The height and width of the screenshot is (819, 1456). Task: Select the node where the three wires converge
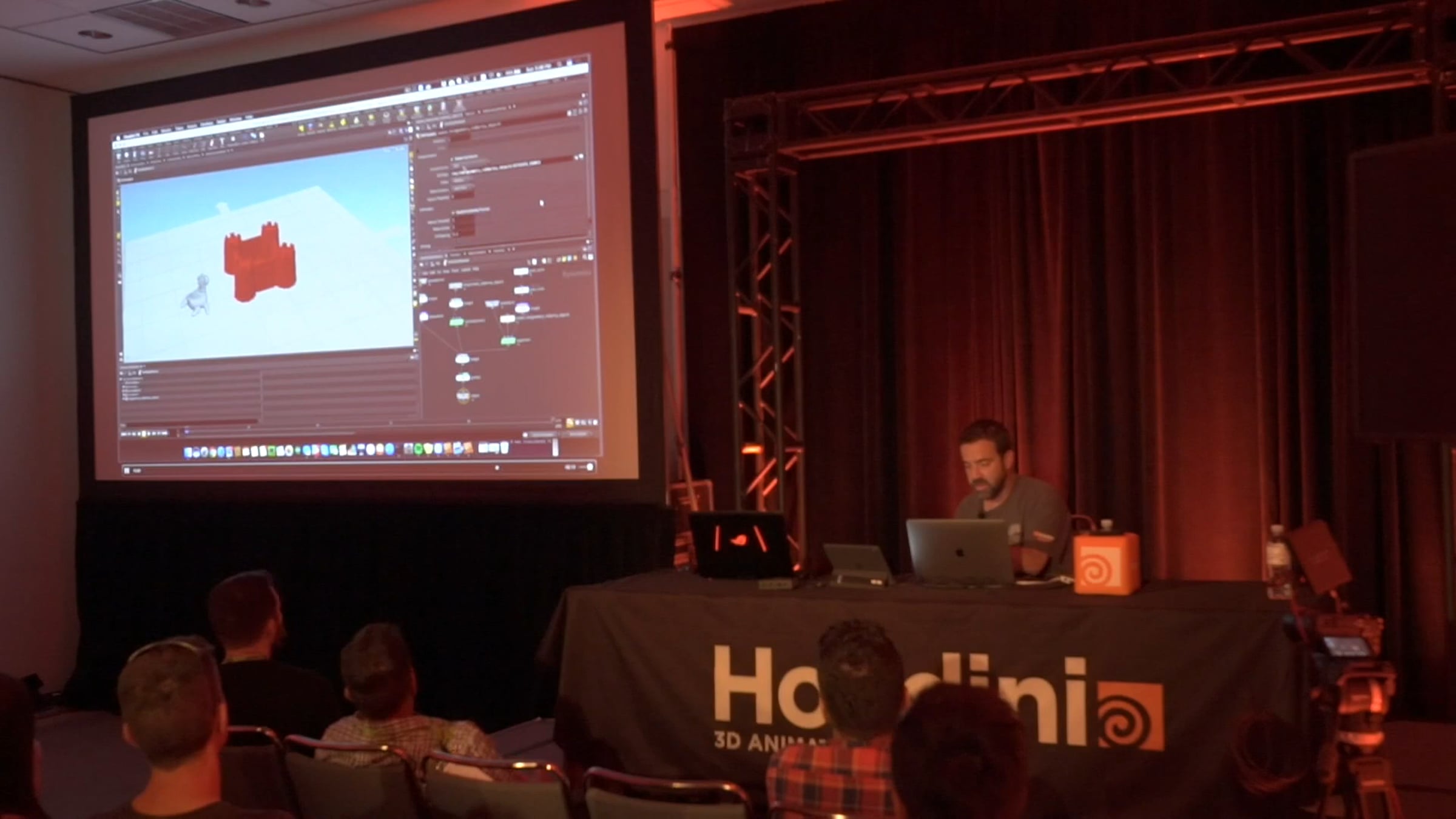tap(462, 359)
